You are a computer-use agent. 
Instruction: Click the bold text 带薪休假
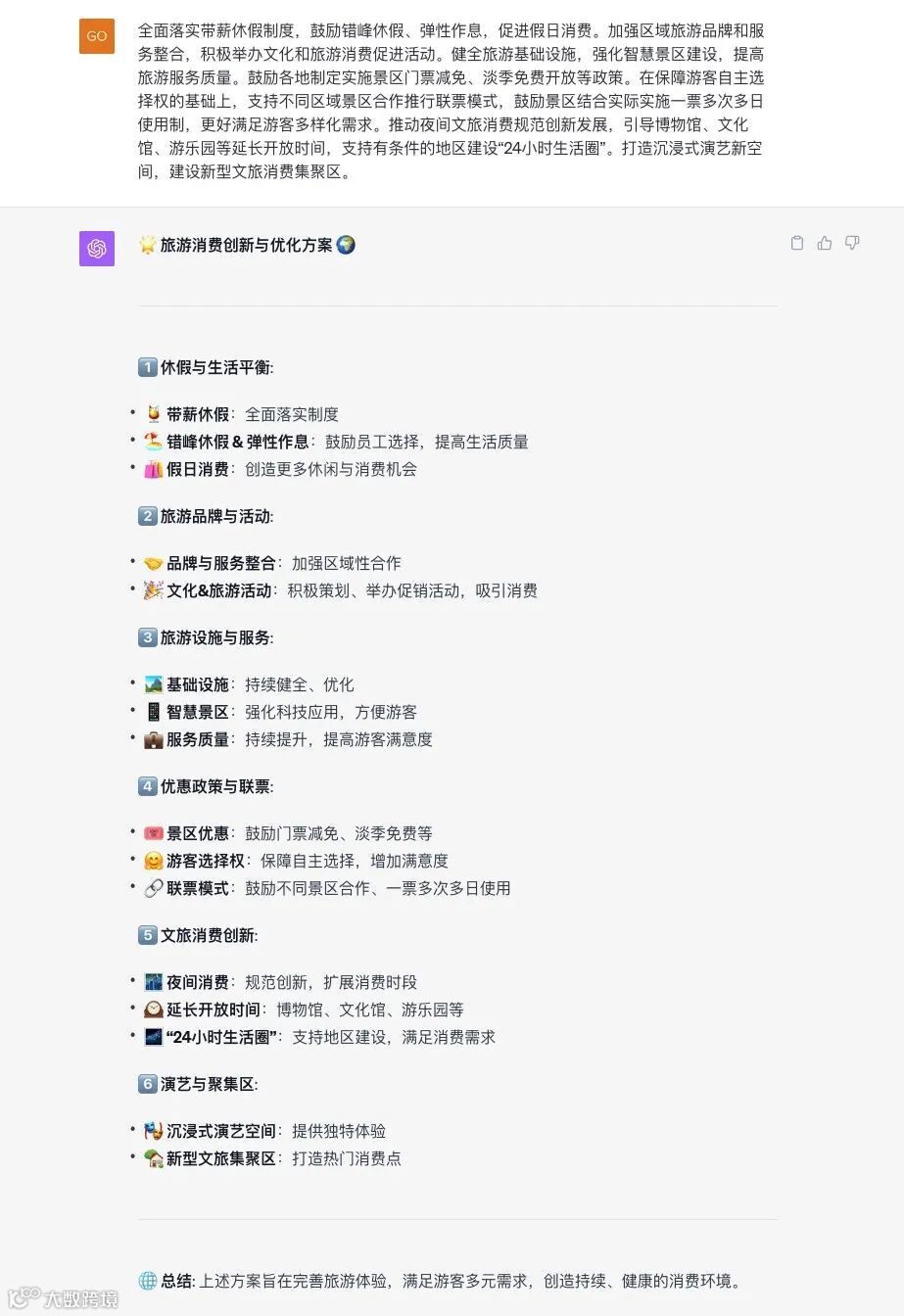click(198, 414)
